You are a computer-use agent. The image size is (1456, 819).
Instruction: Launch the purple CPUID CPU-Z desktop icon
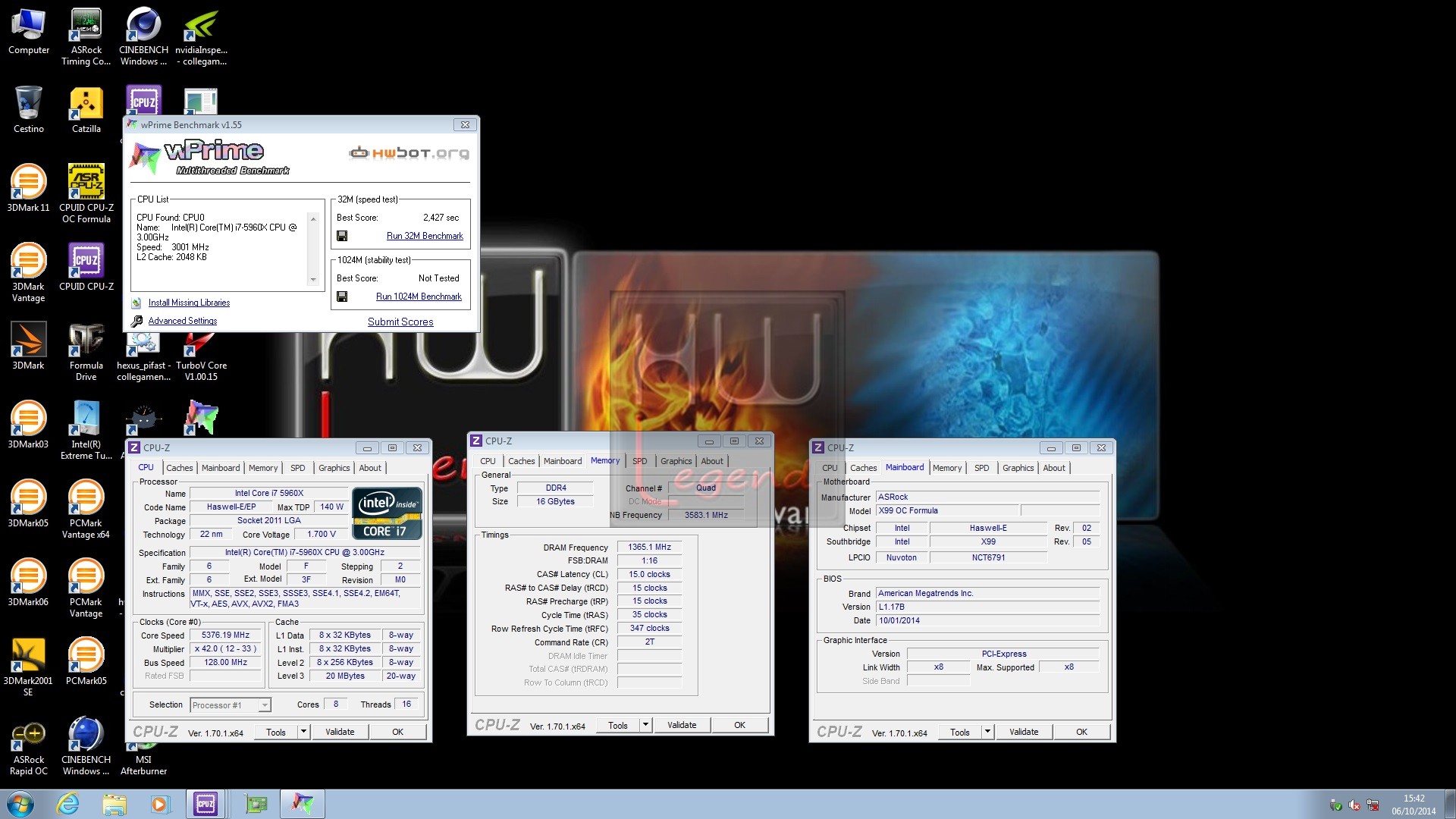coord(86,267)
